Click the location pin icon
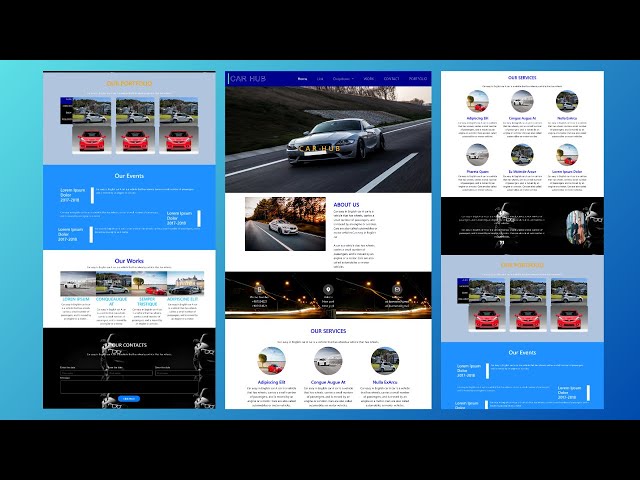640x480 pixels. point(328,289)
